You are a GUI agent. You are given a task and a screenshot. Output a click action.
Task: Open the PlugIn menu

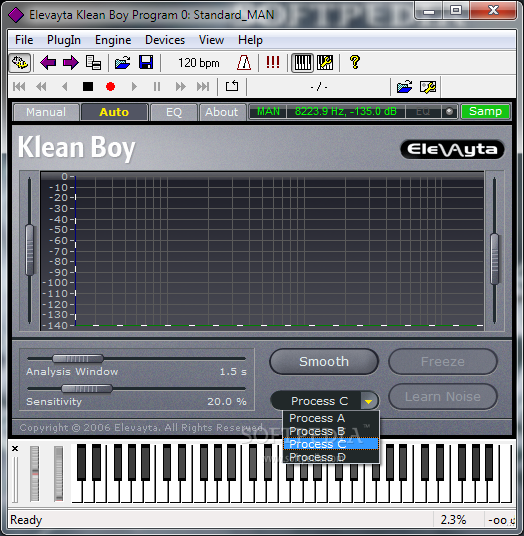[x=64, y=40]
